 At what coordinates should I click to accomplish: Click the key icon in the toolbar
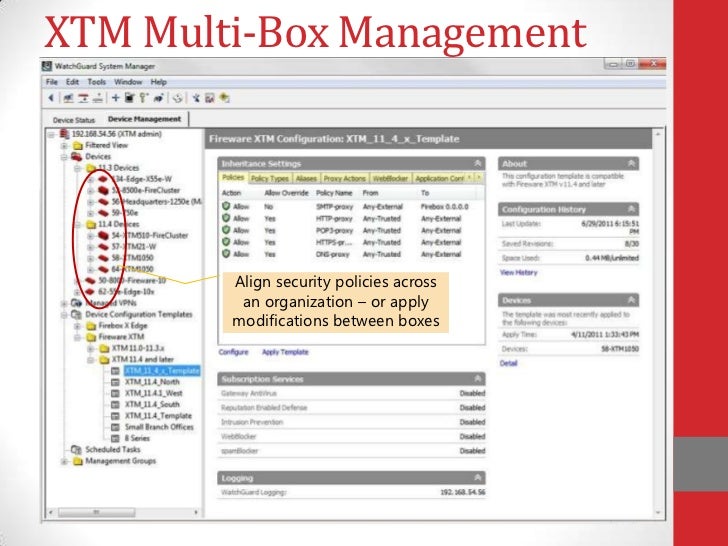143,98
